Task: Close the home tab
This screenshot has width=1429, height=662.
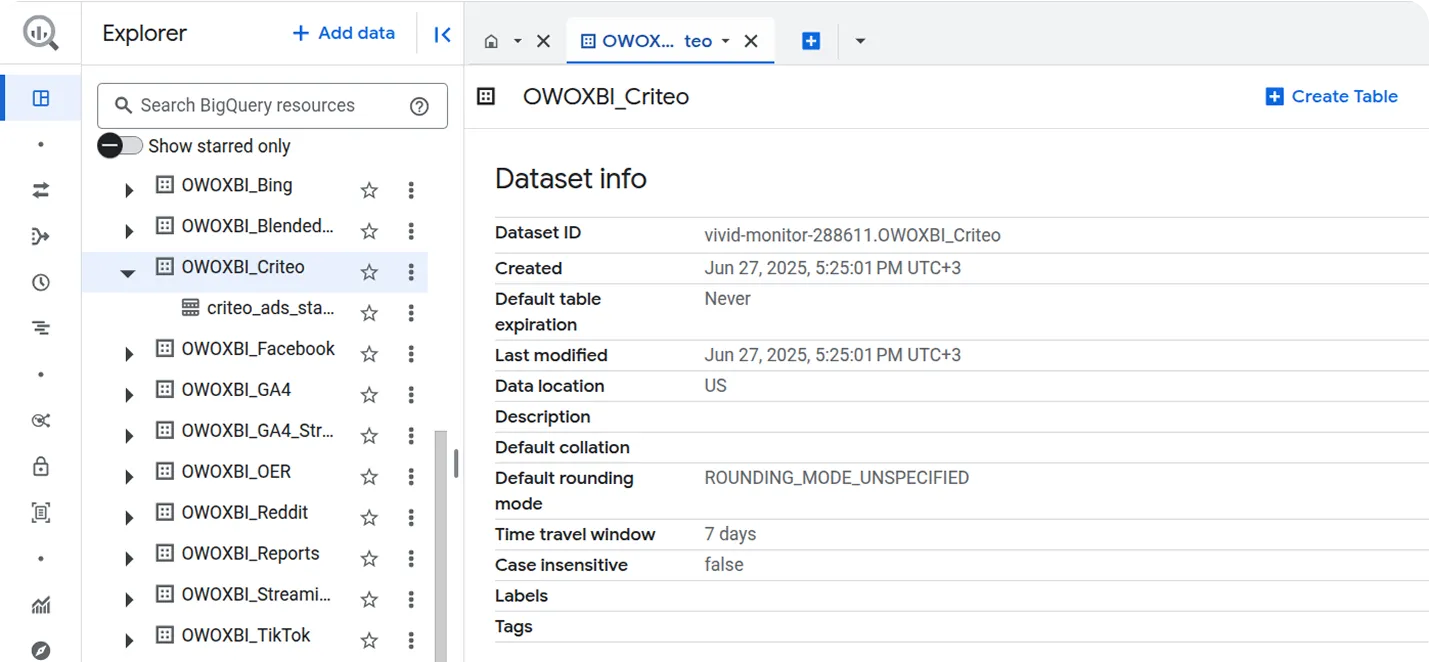Action: (x=543, y=41)
